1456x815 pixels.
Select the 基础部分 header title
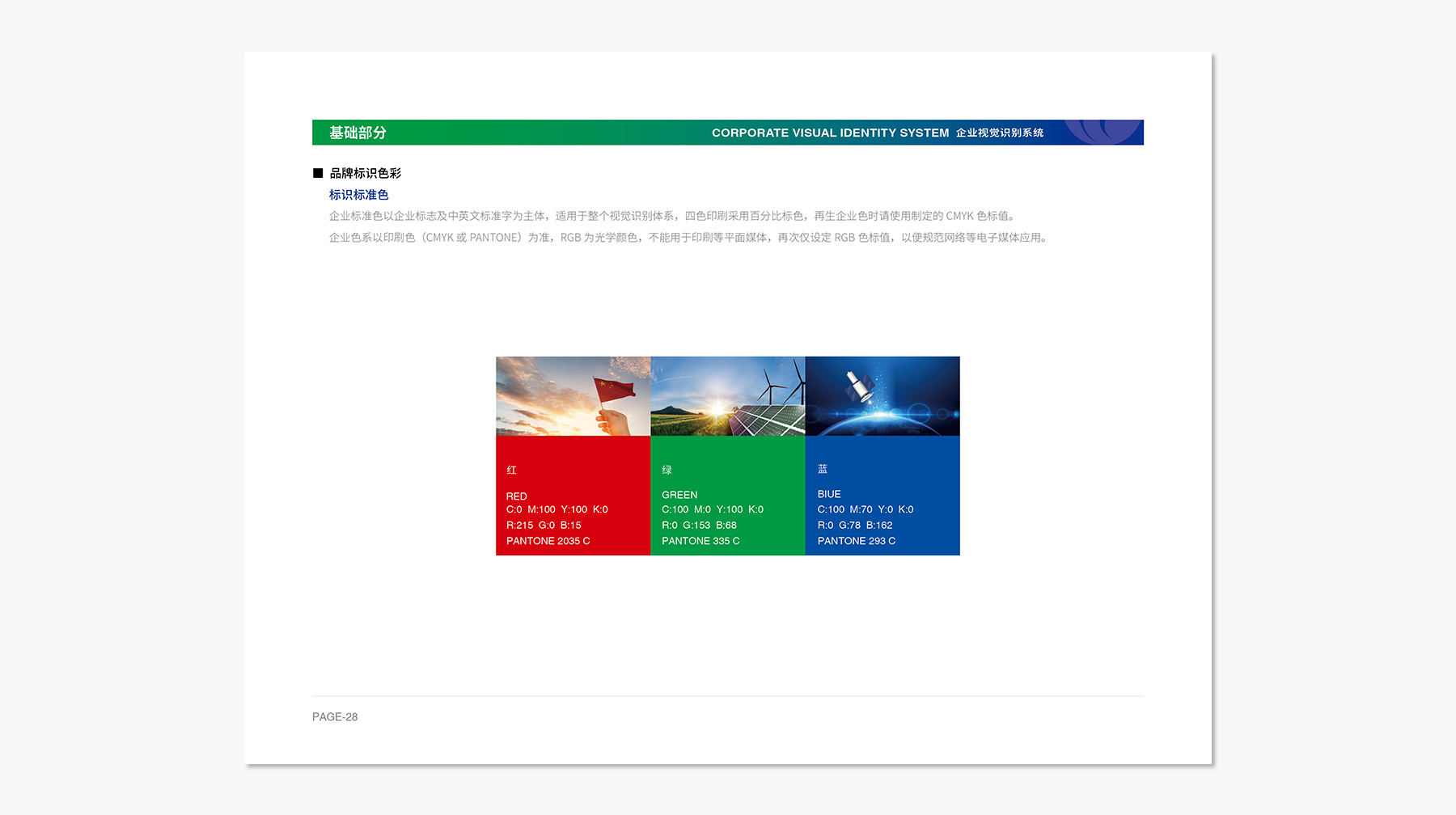pyautogui.click(x=358, y=133)
